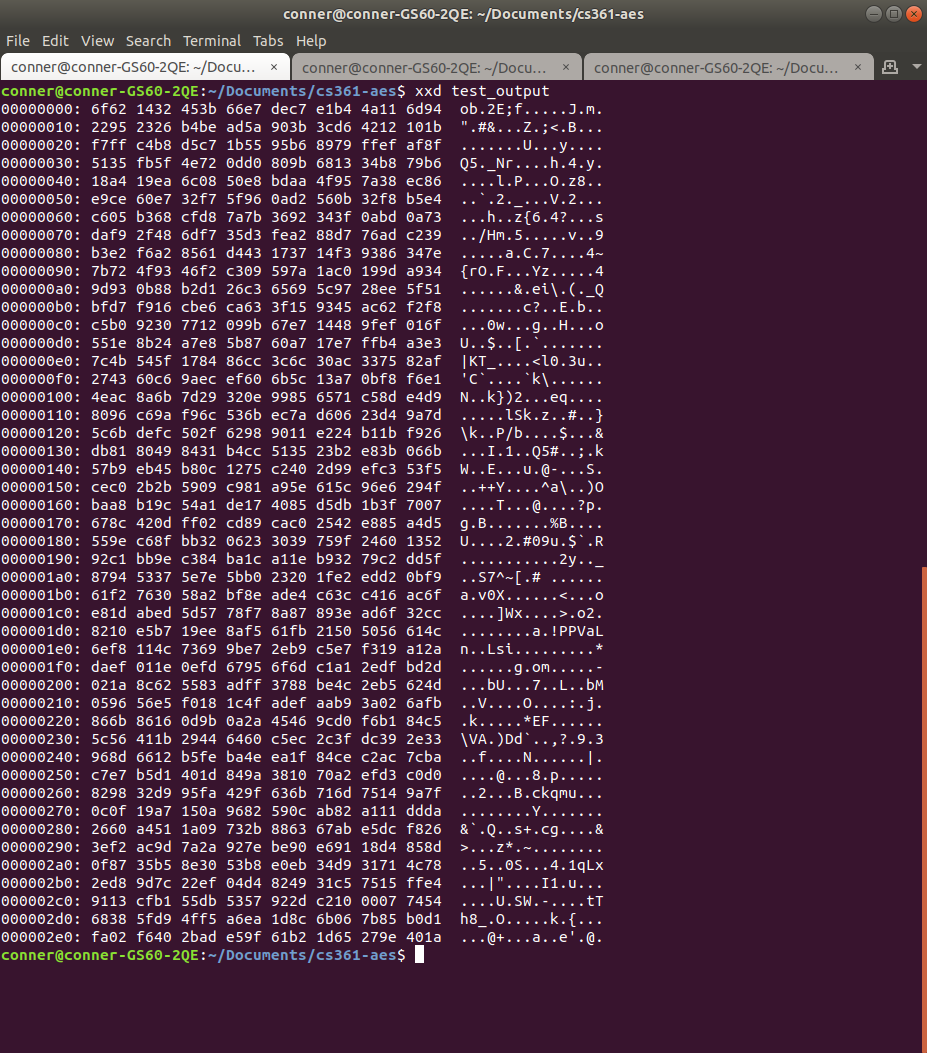Screen dimensions: 927x1053
Task: Open the View menu
Action: pos(97,41)
